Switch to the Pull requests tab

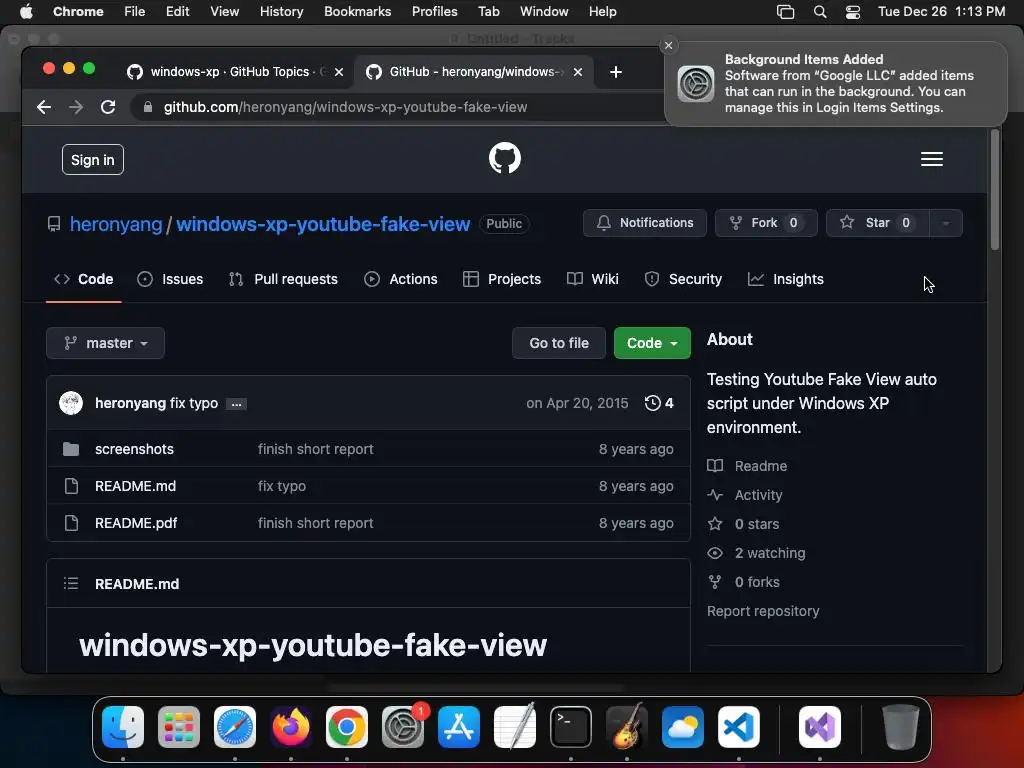coord(283,279)
